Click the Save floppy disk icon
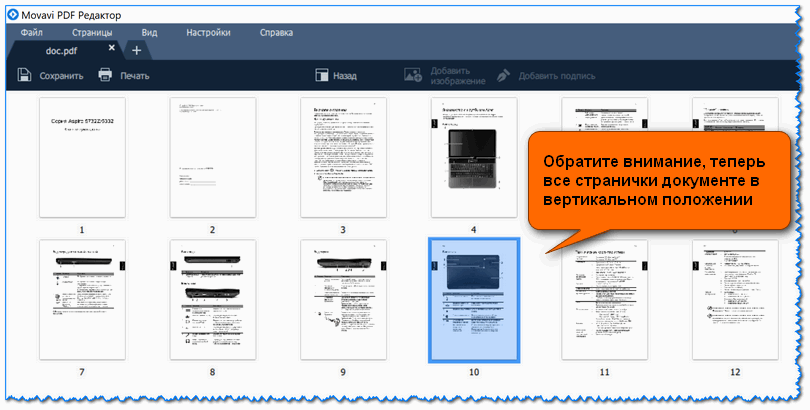The height and width of the screenshot is (410, 810). coord(25,75)
